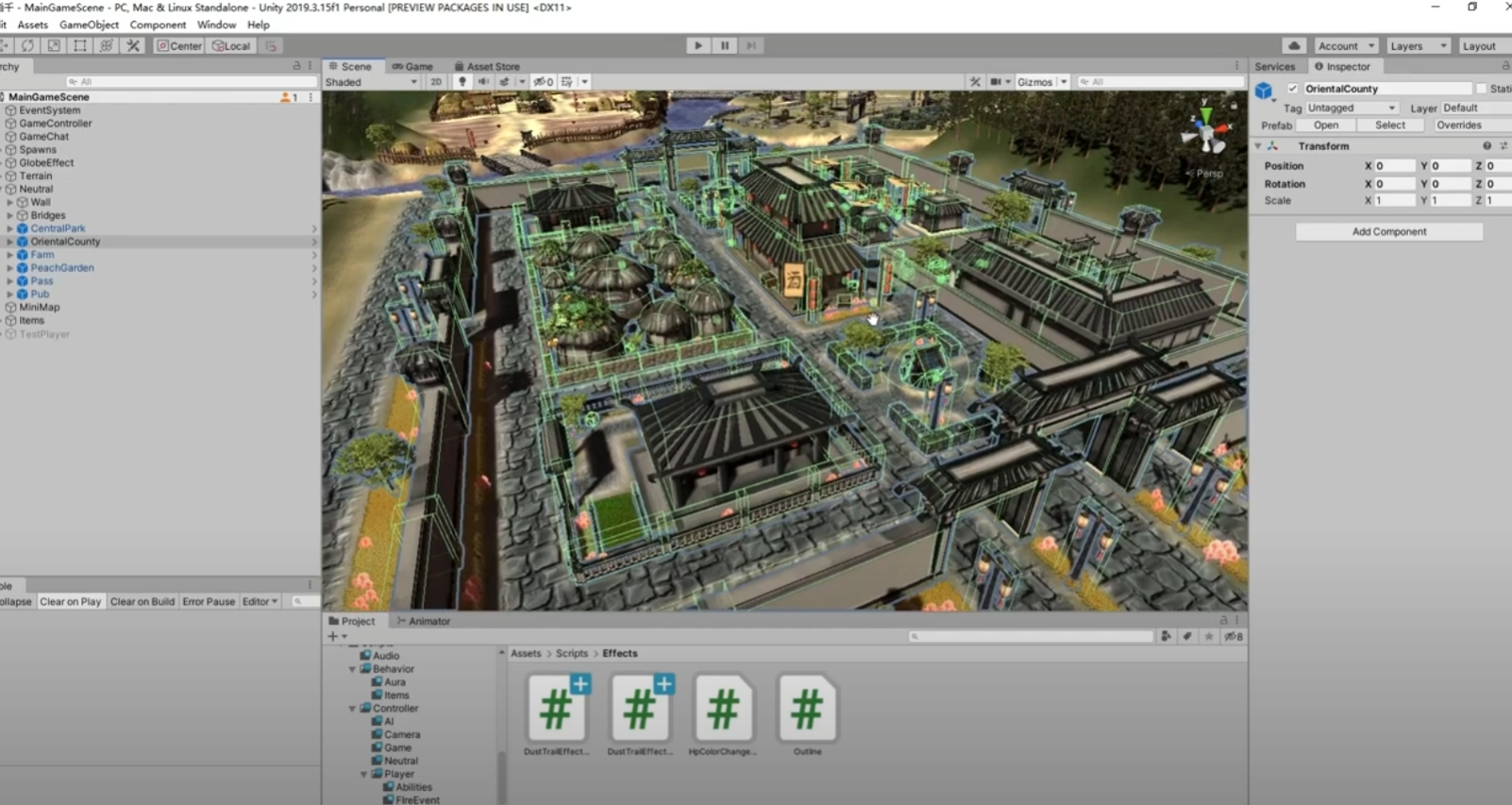Select the HpColorChange script asset

(x=723, y=715)
